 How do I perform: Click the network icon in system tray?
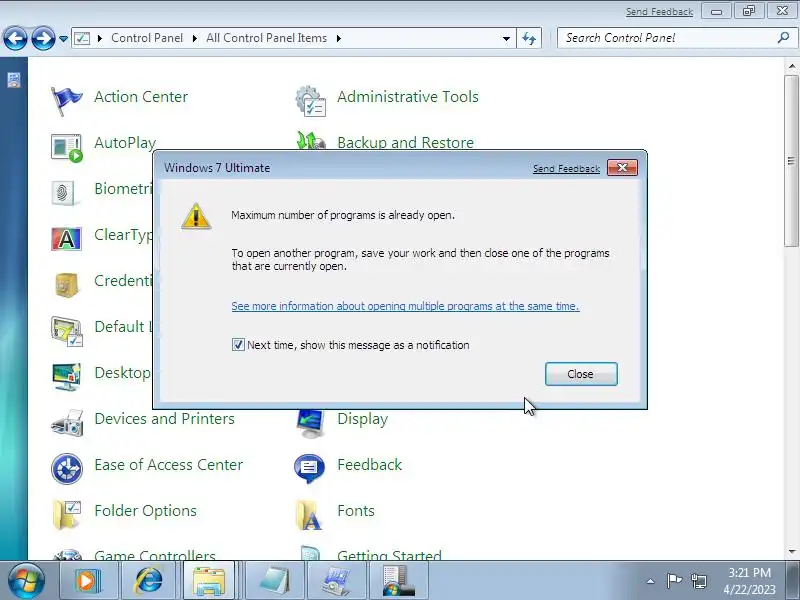tap(698, 581)
